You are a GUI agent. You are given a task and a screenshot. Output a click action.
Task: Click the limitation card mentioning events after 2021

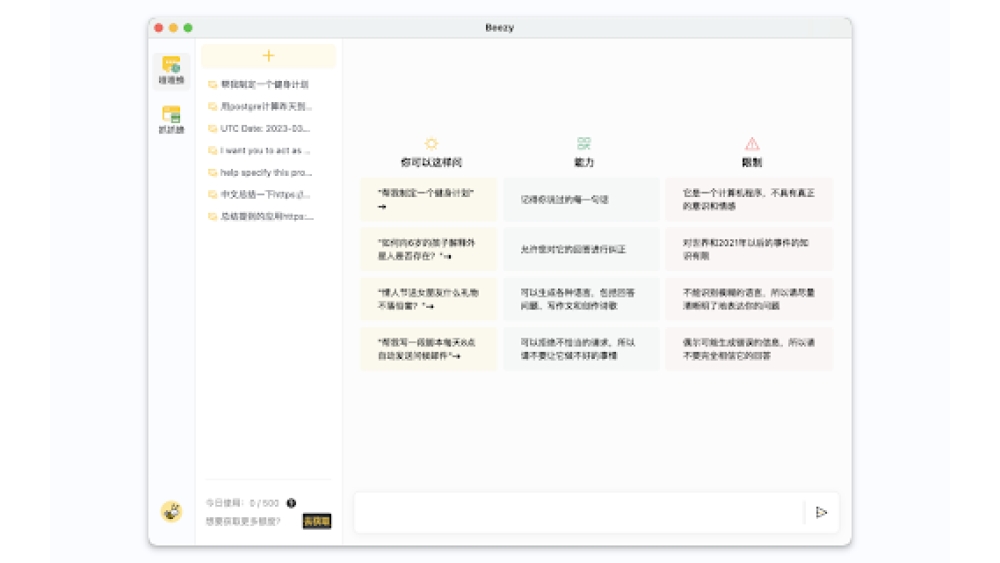pyautogui.click(x=749, y=249)
